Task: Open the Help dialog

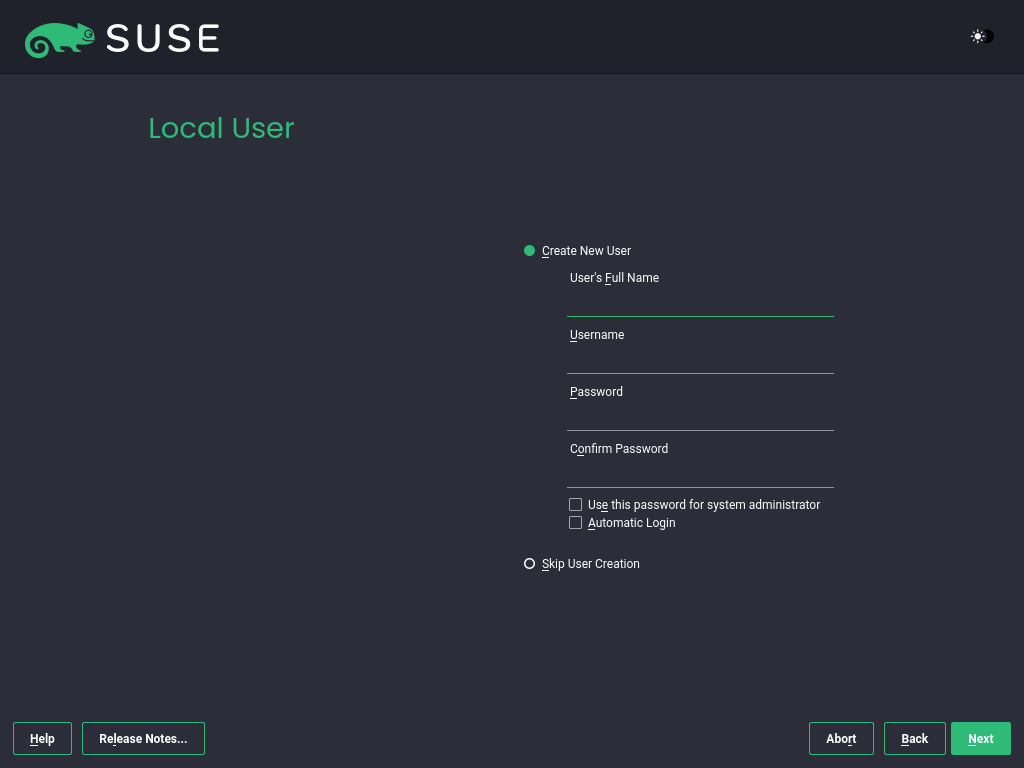Action: click(42, 738)
